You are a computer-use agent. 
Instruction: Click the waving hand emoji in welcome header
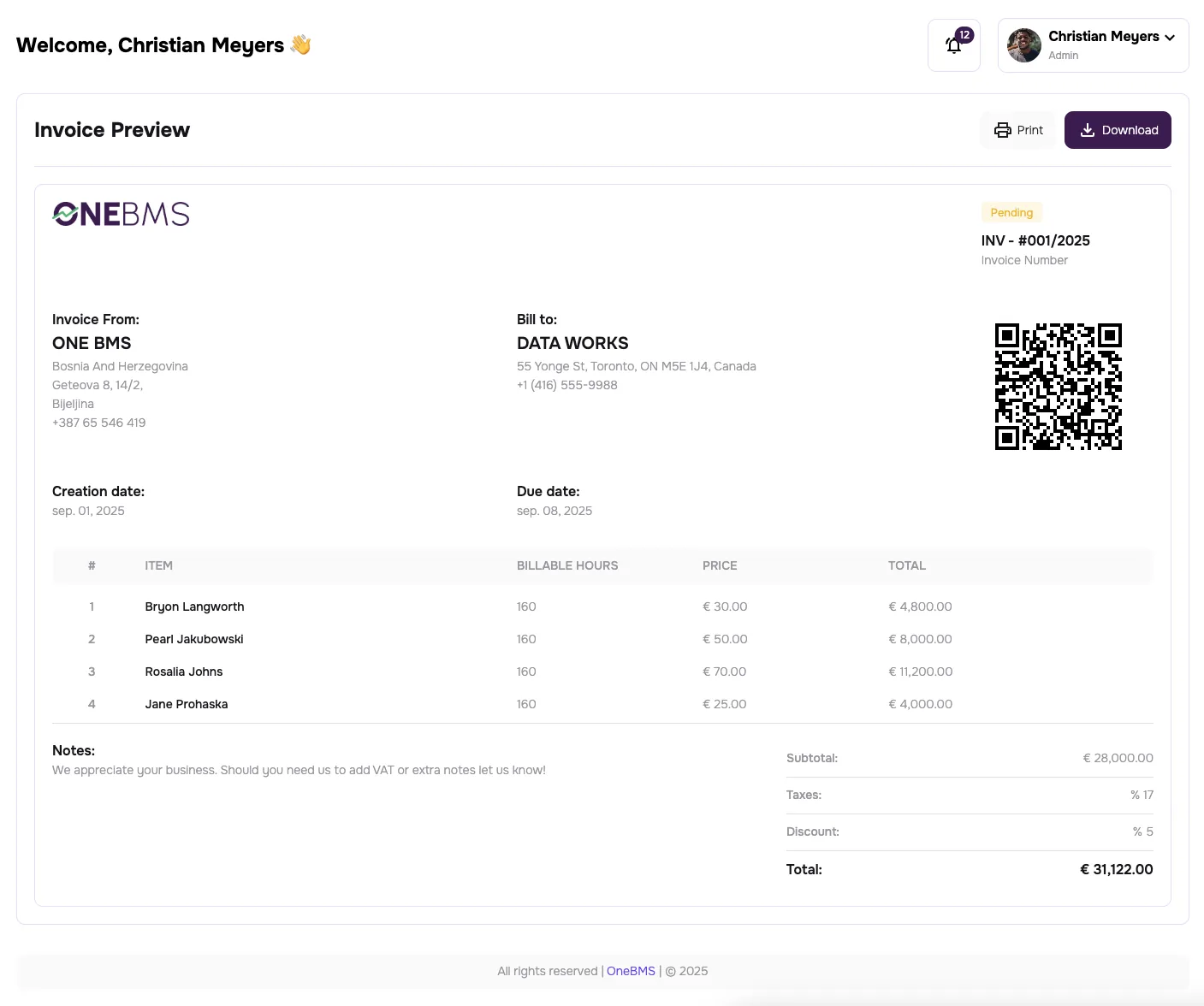(x=300, y=44)
